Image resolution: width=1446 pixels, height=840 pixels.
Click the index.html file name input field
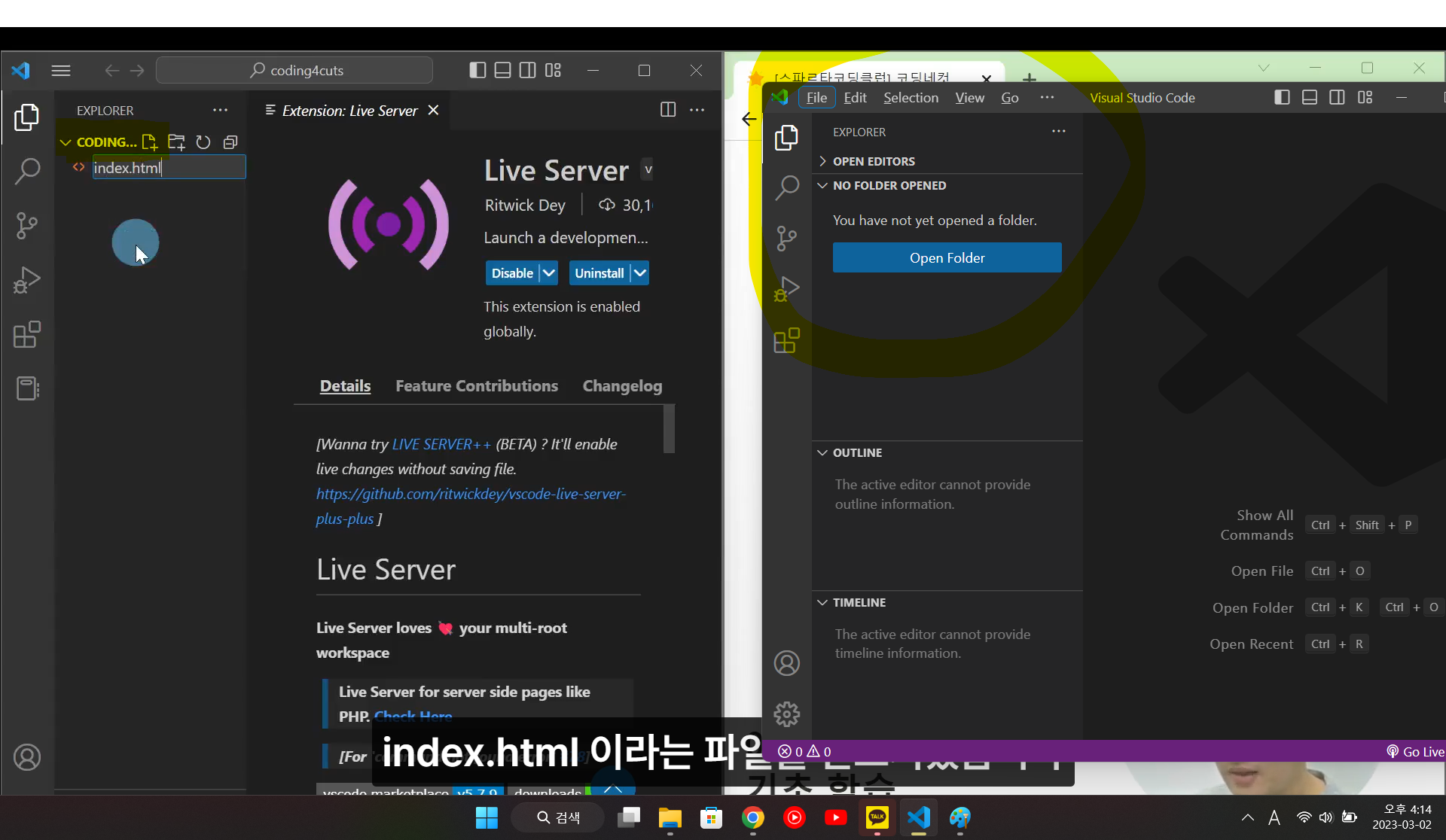pyautogui.click(x=169, y=167)
